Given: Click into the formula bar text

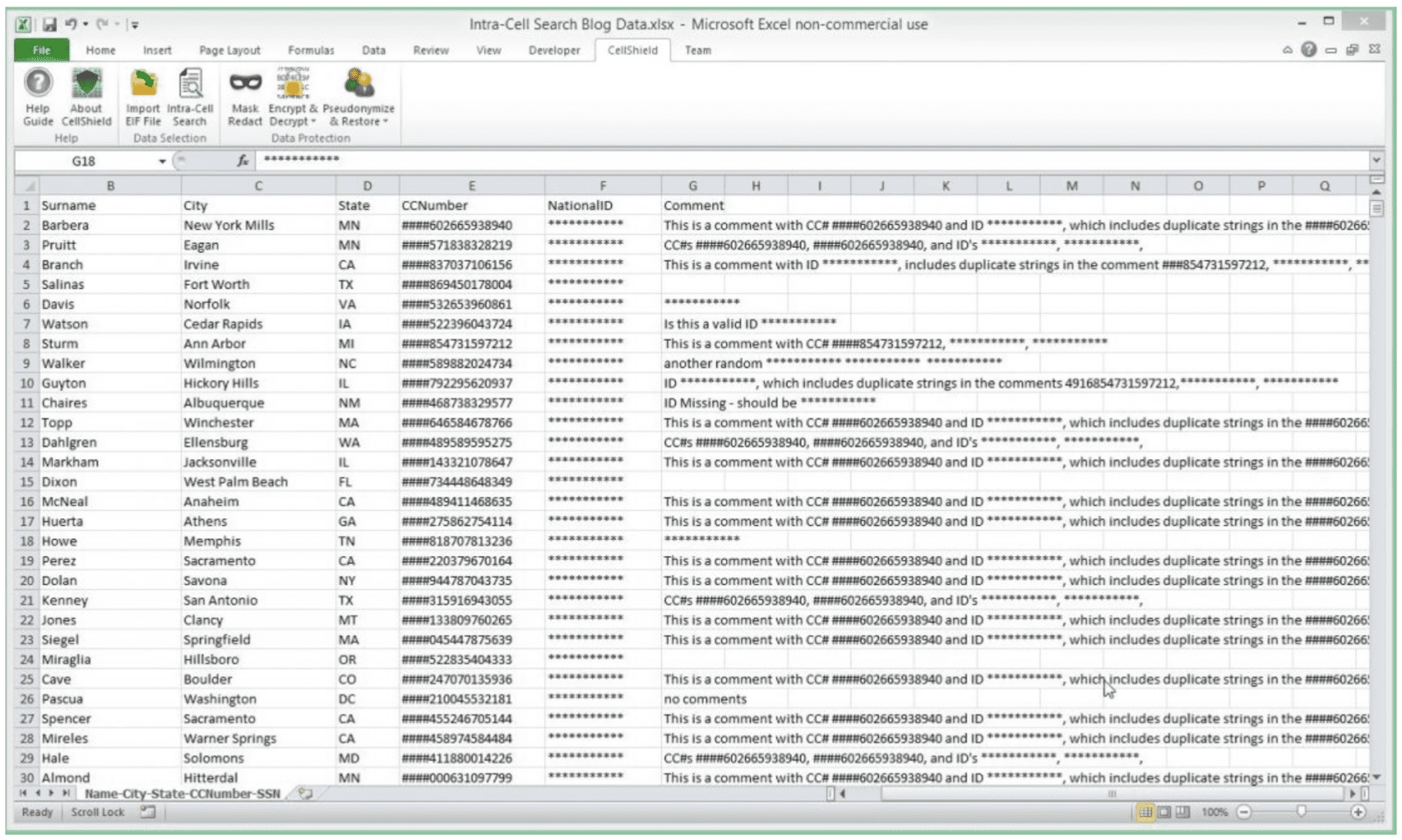Looking at the screenshot, I should 813,160.
